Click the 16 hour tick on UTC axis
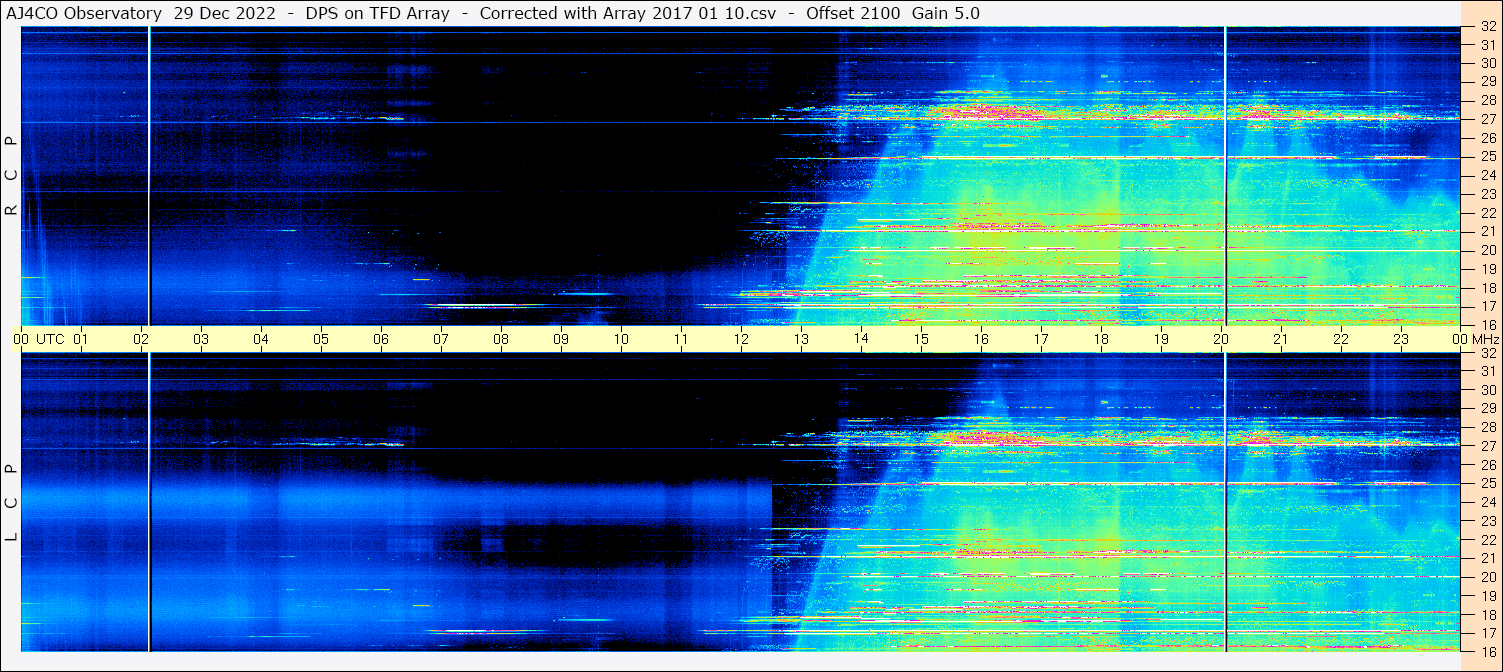1503x672 pixels. pos(981,339)
